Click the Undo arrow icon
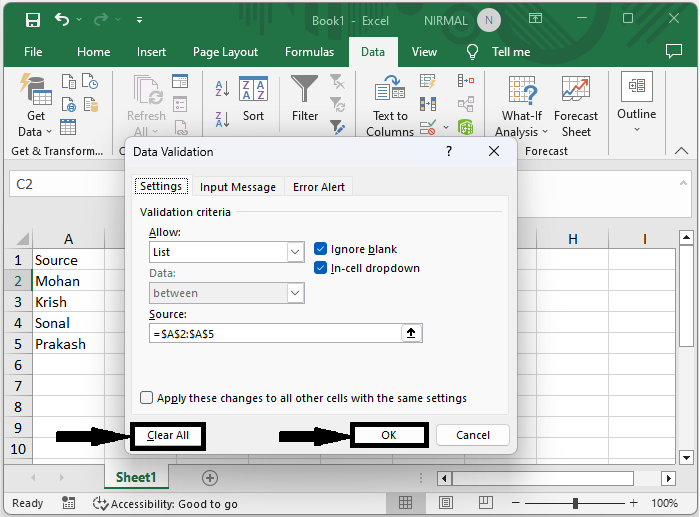 pos(63,19)
